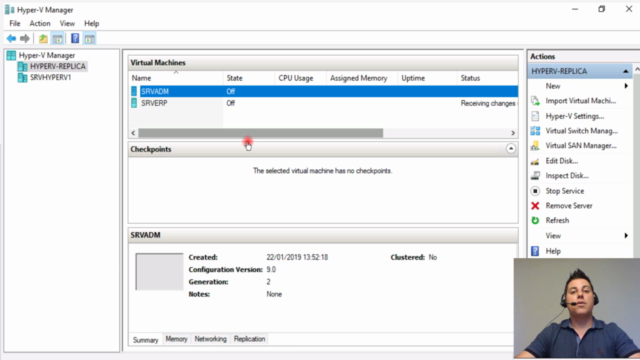This screenshot has width=640, height=360.
Task: Click the Forward arrow toolbar icon
Action: tap(25, 39)
